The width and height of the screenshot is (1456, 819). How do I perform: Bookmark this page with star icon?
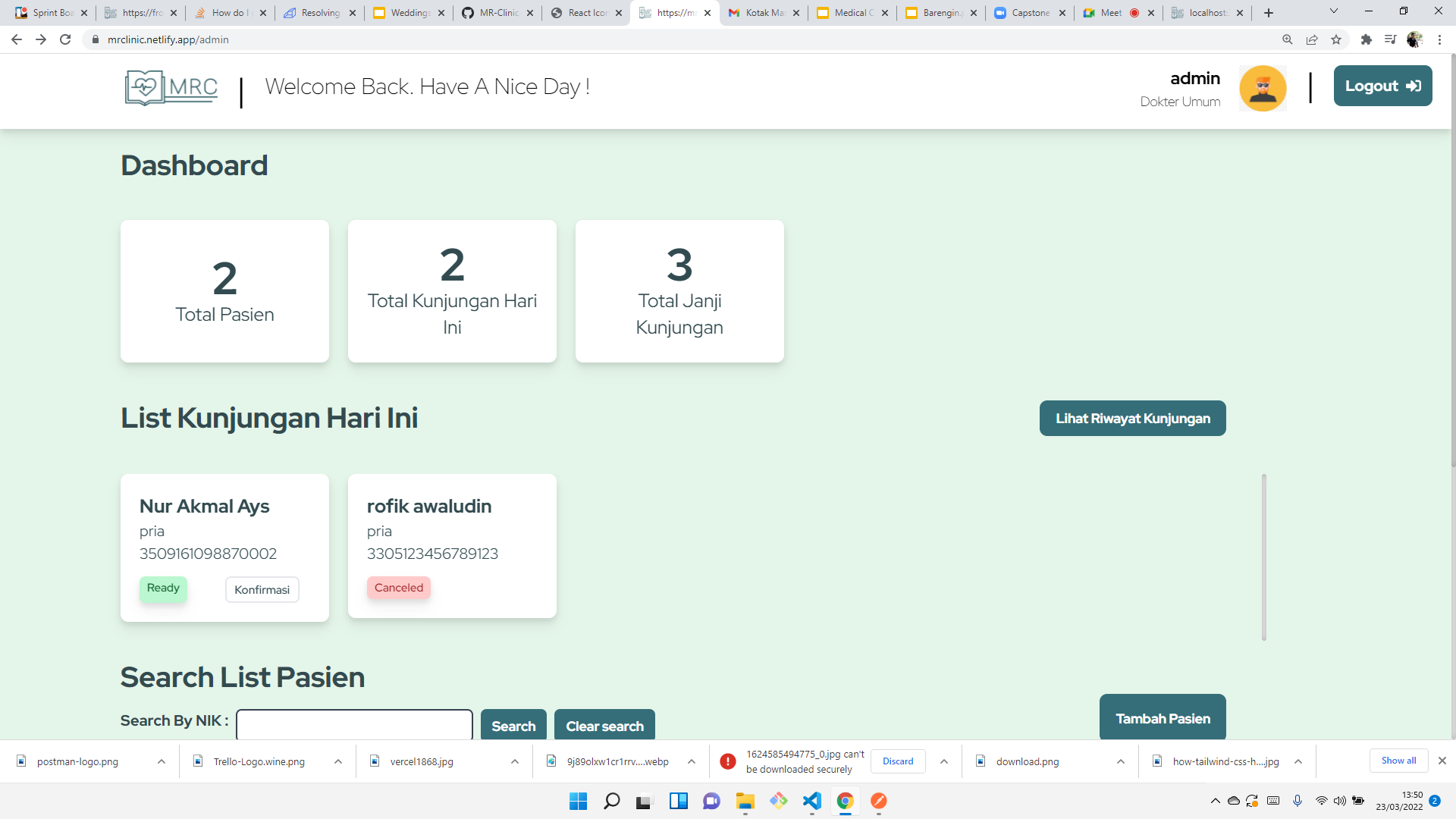click(x=1336, y=39)
